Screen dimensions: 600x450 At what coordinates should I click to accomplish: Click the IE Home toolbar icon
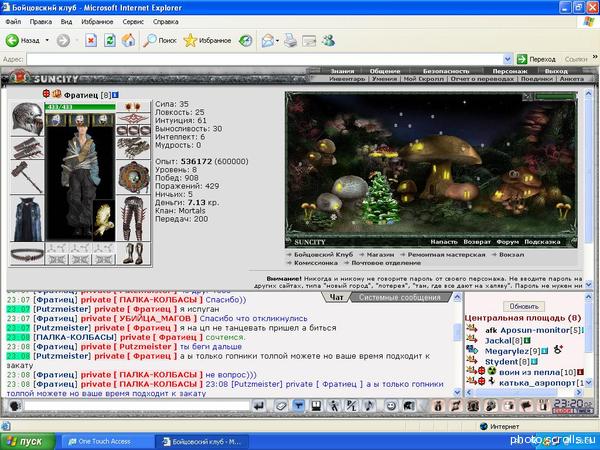[x=128, y=41]
